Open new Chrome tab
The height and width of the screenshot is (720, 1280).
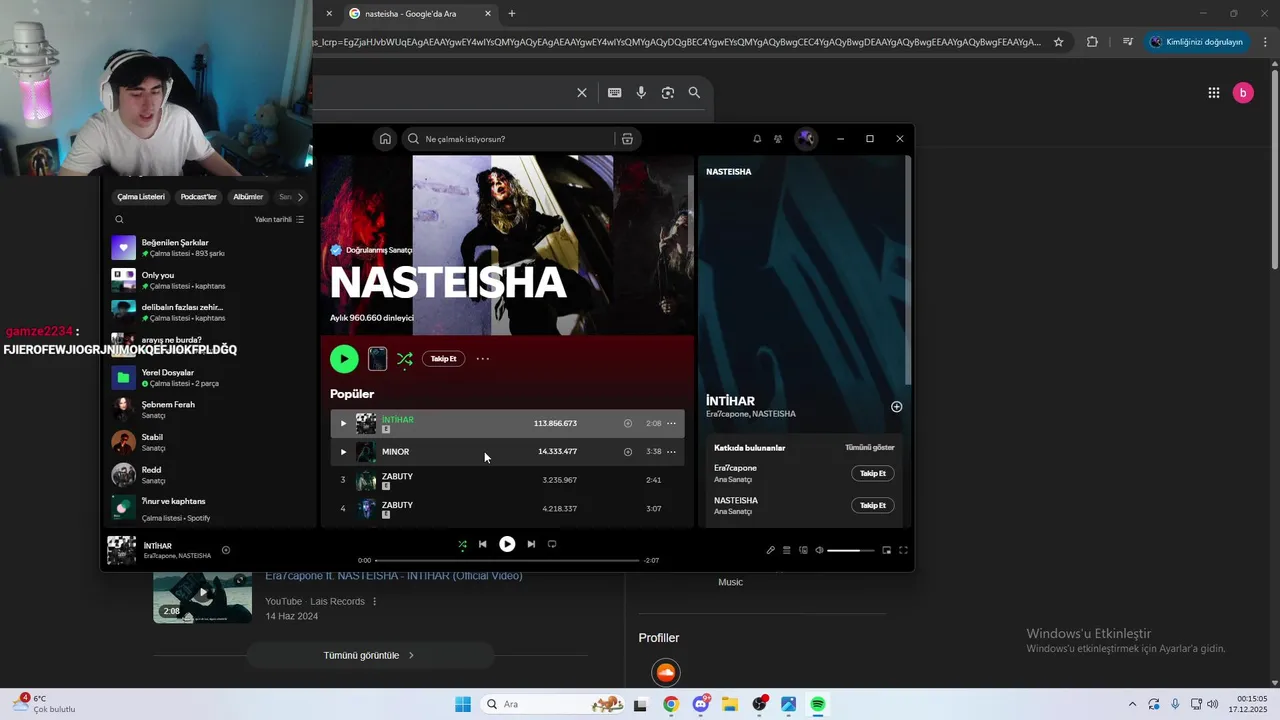(x=512, y=14)
